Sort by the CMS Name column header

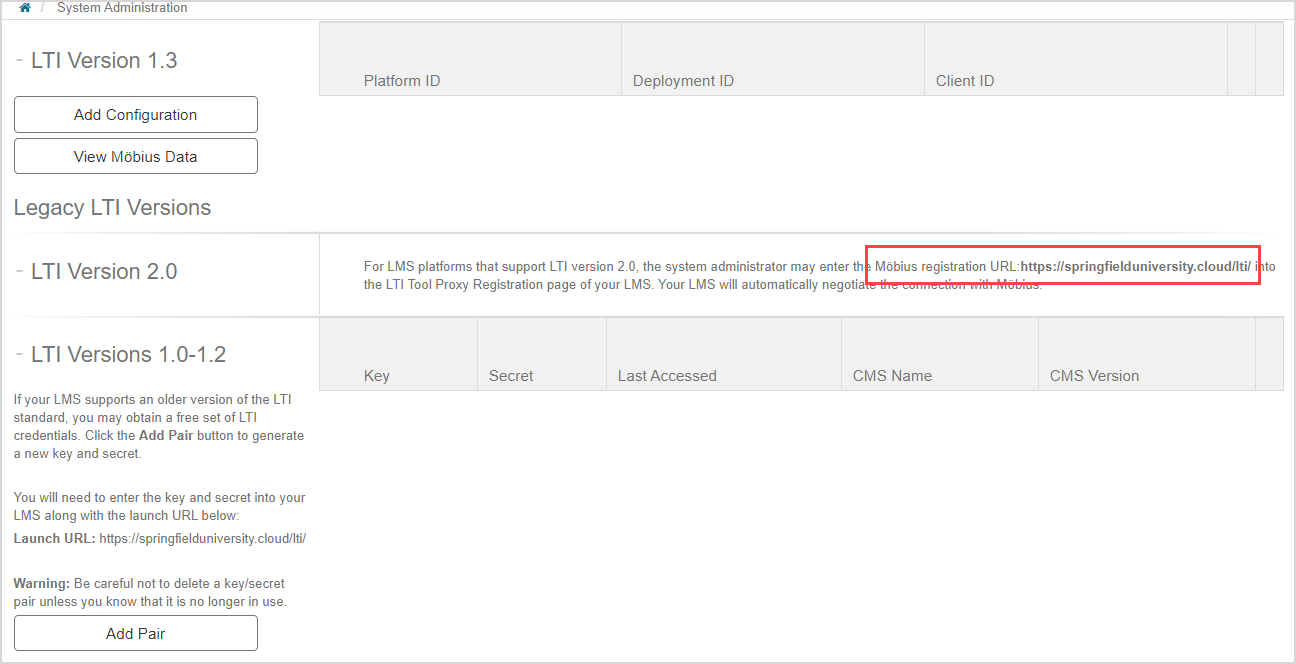point(892,375)
